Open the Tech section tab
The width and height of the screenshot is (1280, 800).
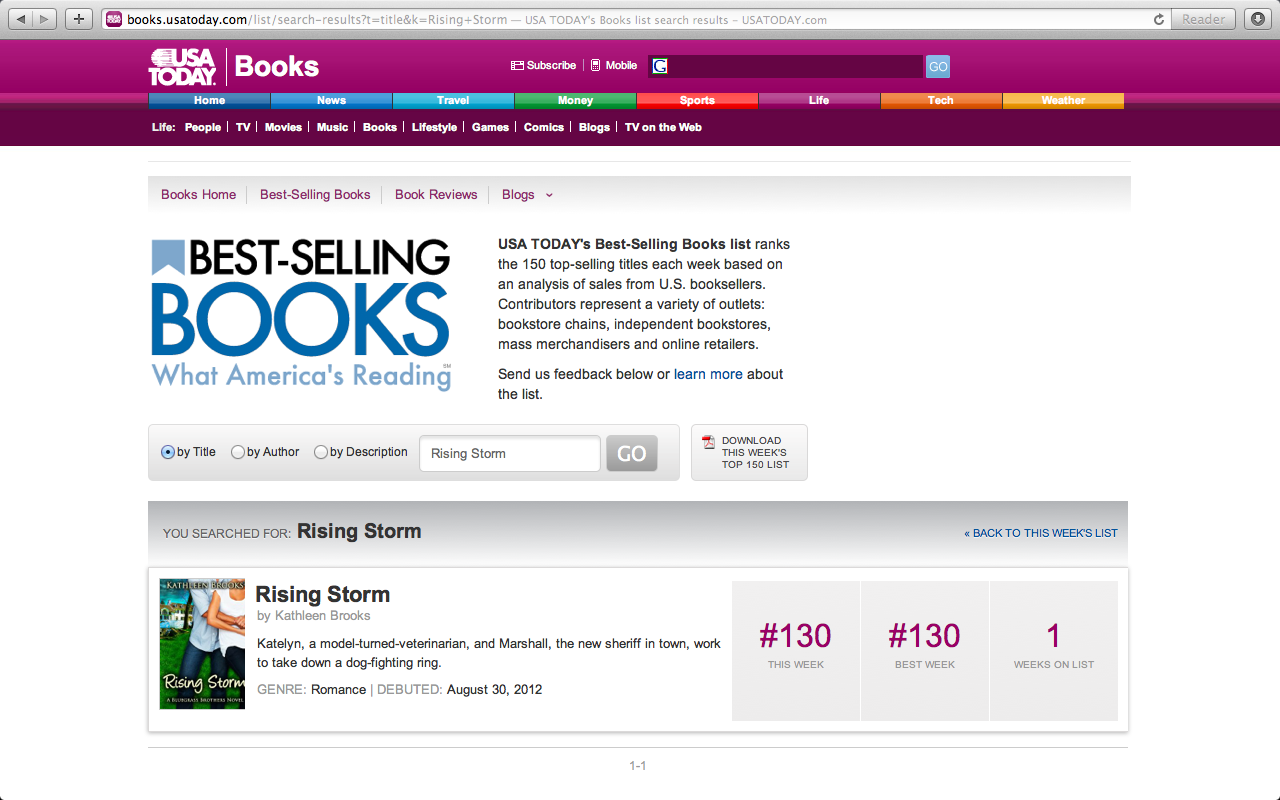point(941,100)
